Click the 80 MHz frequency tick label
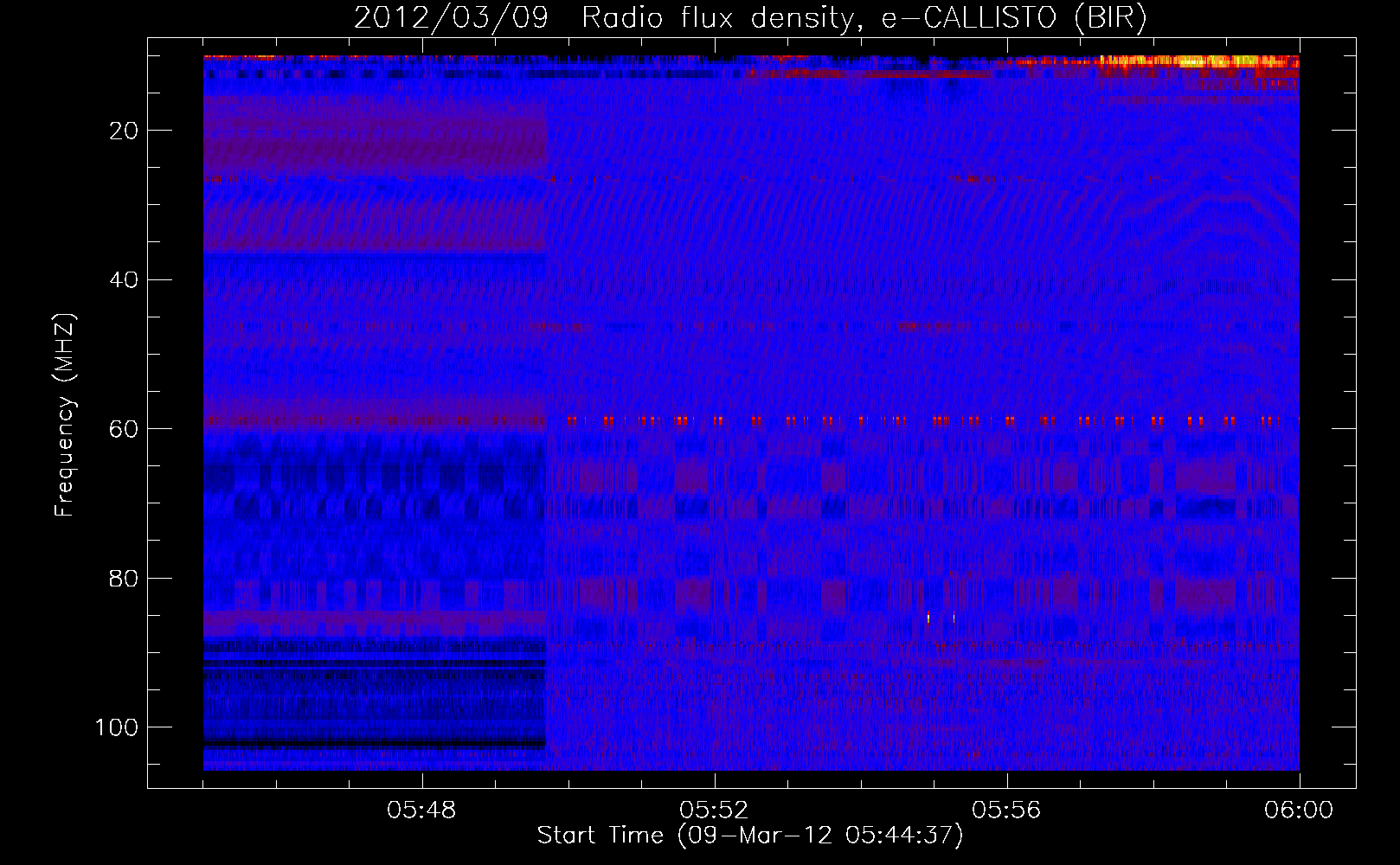The width and height of the screenshot is (1400, 865). click(125, 578)
